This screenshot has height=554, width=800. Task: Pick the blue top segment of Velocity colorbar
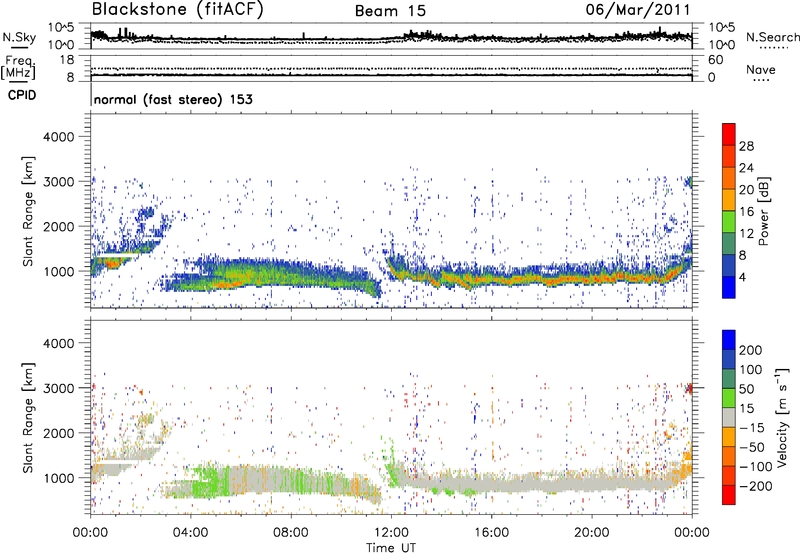[729, 340]
